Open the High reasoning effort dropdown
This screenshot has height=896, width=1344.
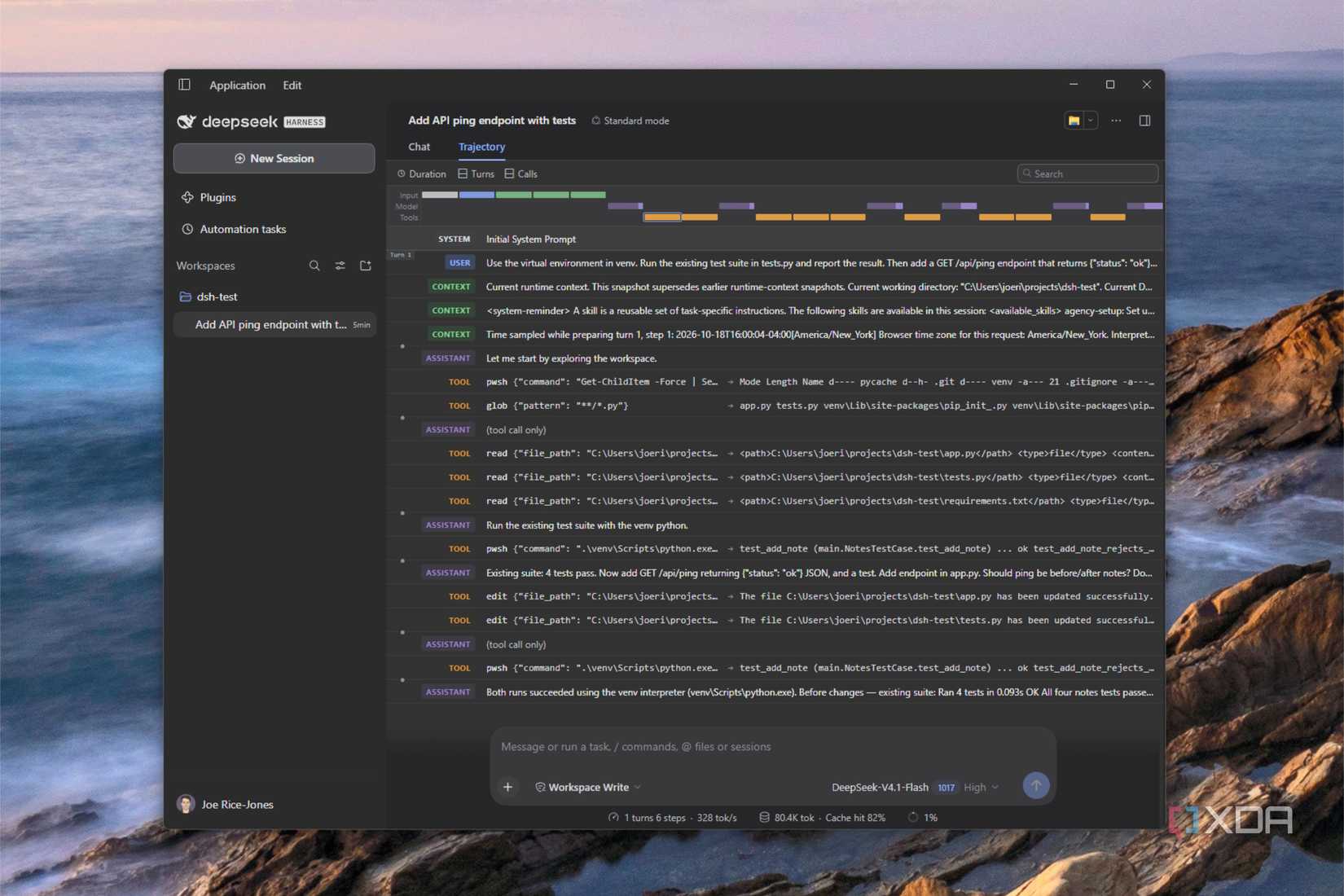[x=981, y=787]
